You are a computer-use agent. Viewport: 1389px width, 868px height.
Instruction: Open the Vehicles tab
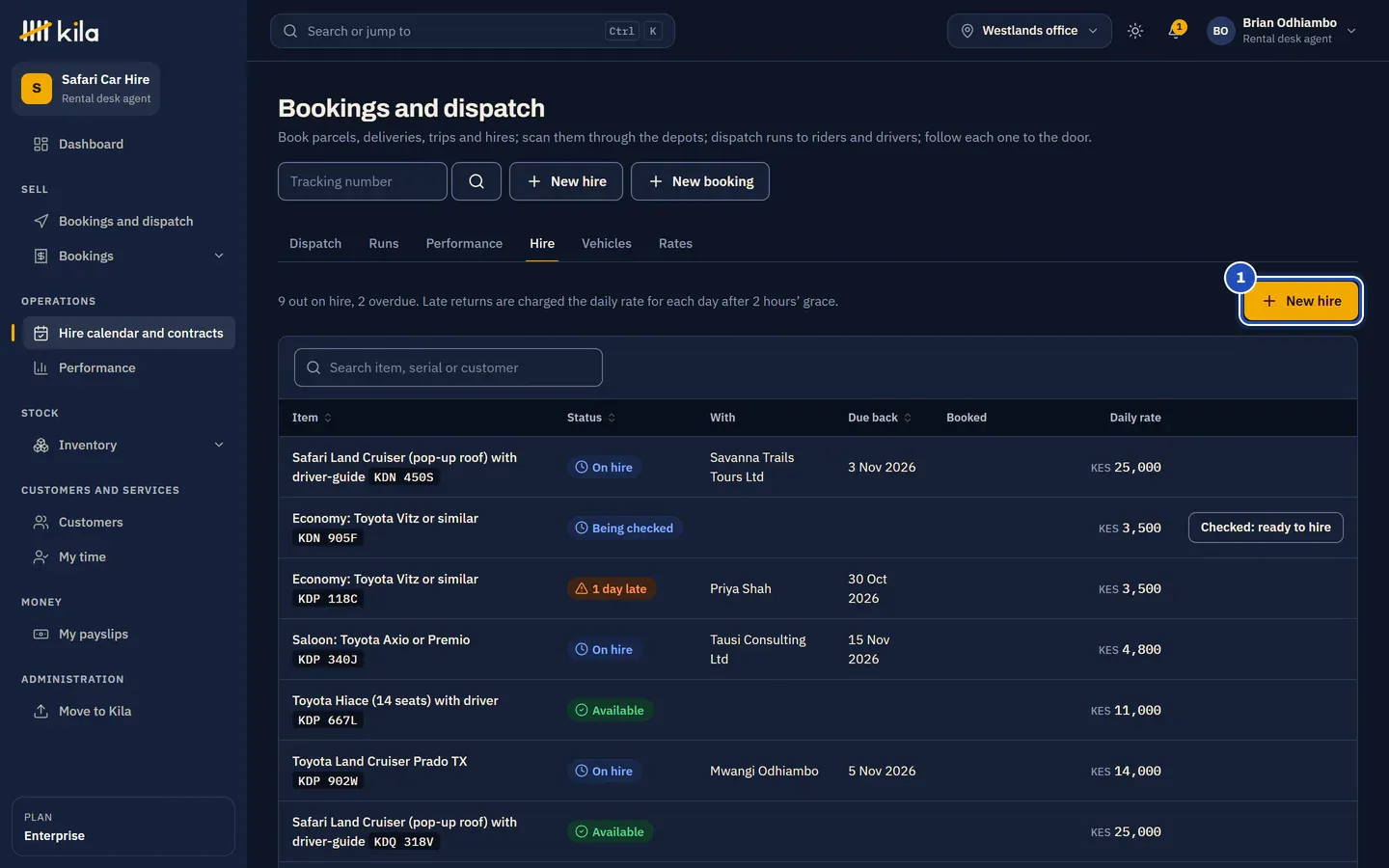(607, 243)
